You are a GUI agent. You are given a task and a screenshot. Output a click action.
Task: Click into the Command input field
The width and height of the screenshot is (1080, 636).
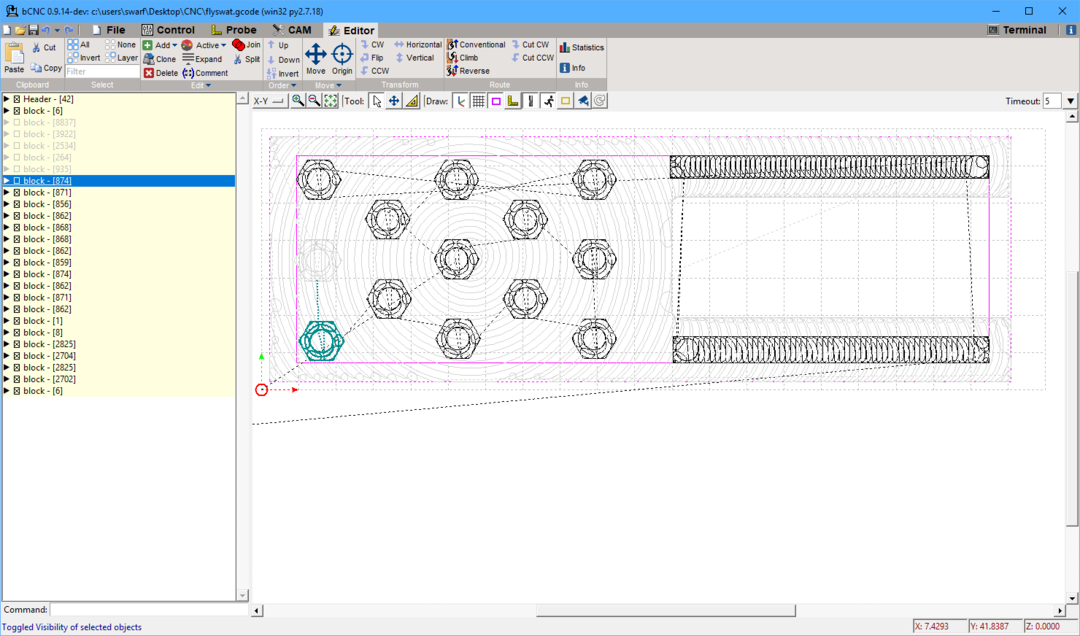coord(148,609)
